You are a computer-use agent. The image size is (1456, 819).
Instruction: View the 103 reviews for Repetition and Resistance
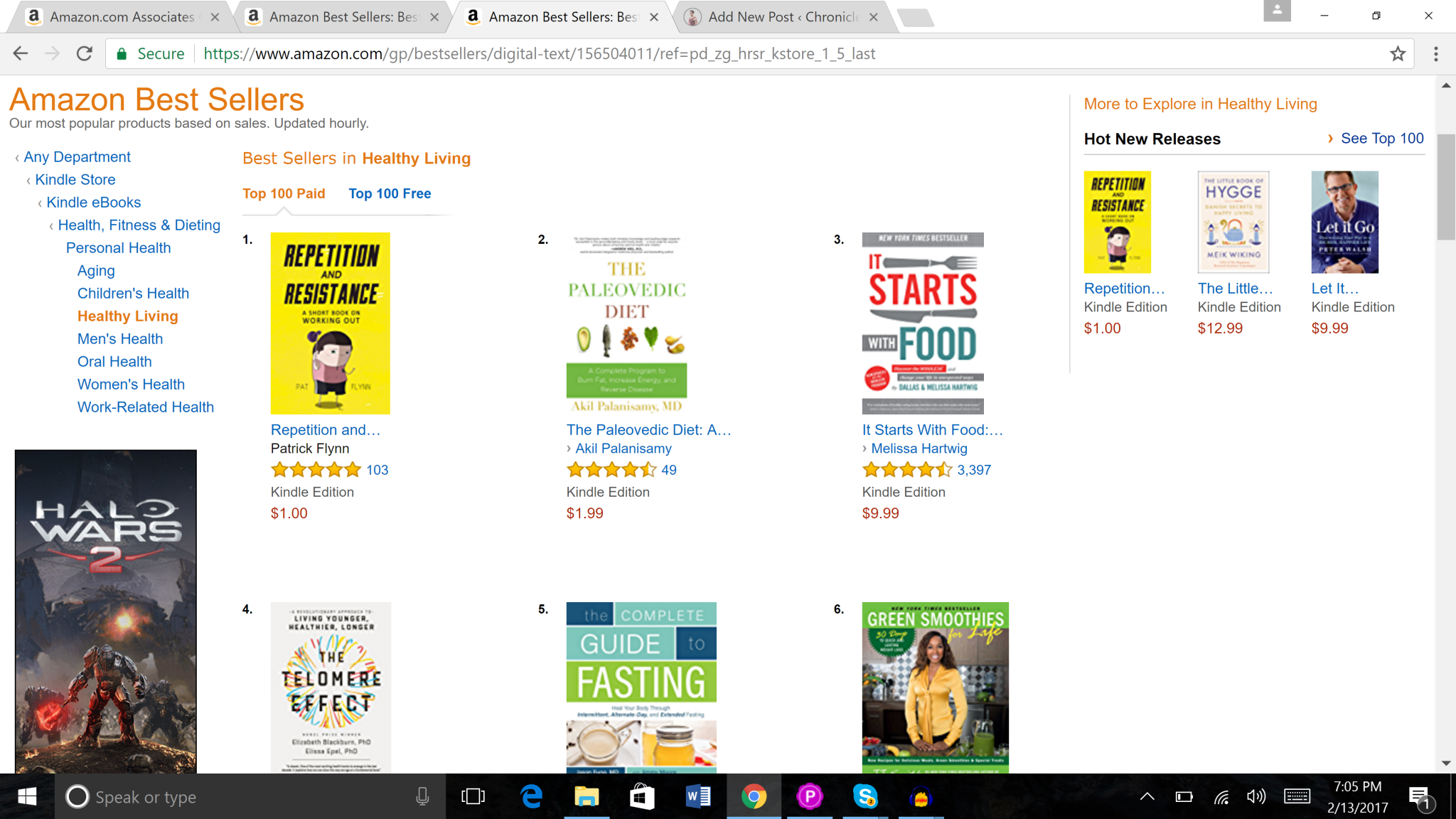pyautogui.click(x=378, y=470)
